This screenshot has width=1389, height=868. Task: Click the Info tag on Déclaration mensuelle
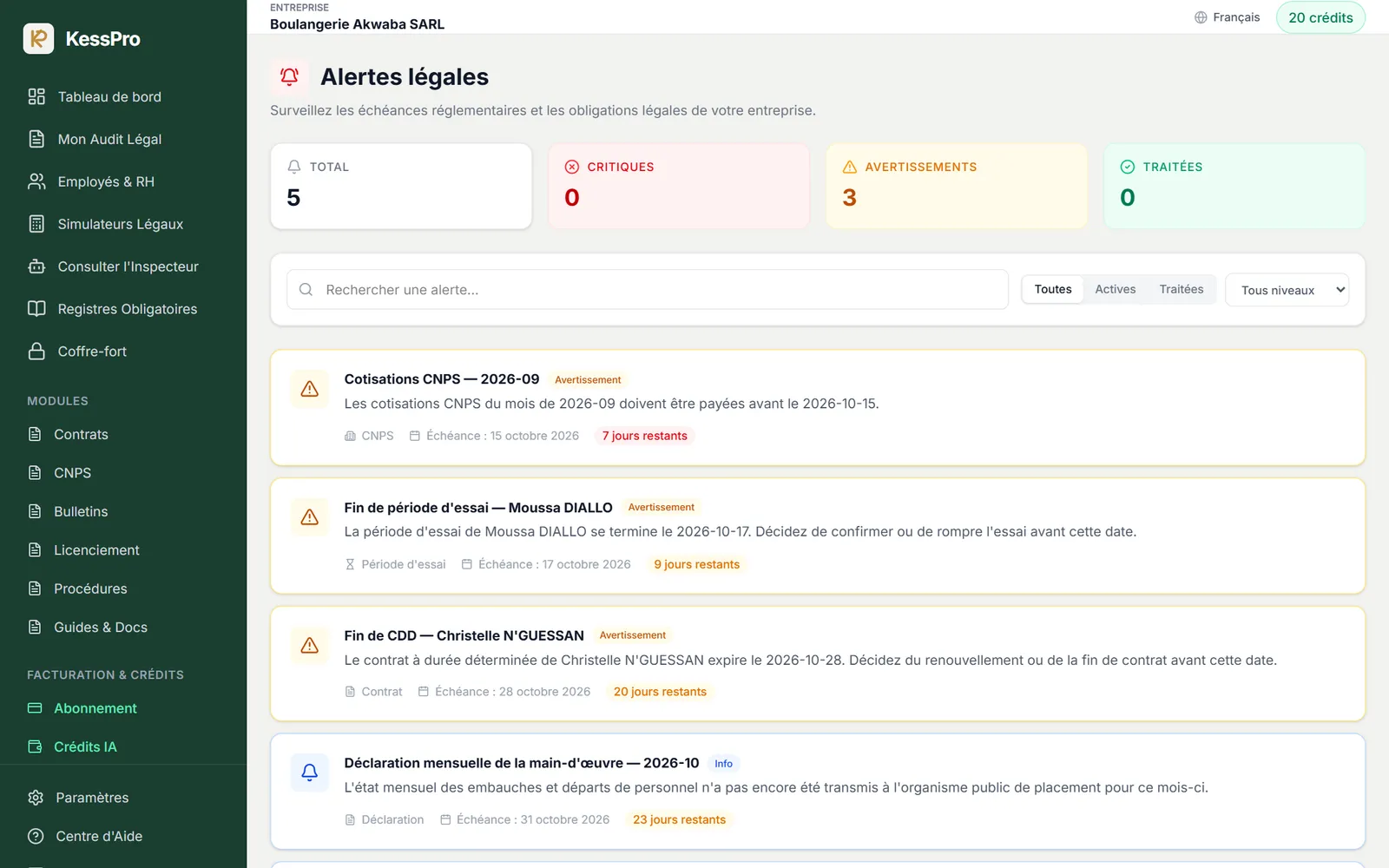[x=724, y=764]
